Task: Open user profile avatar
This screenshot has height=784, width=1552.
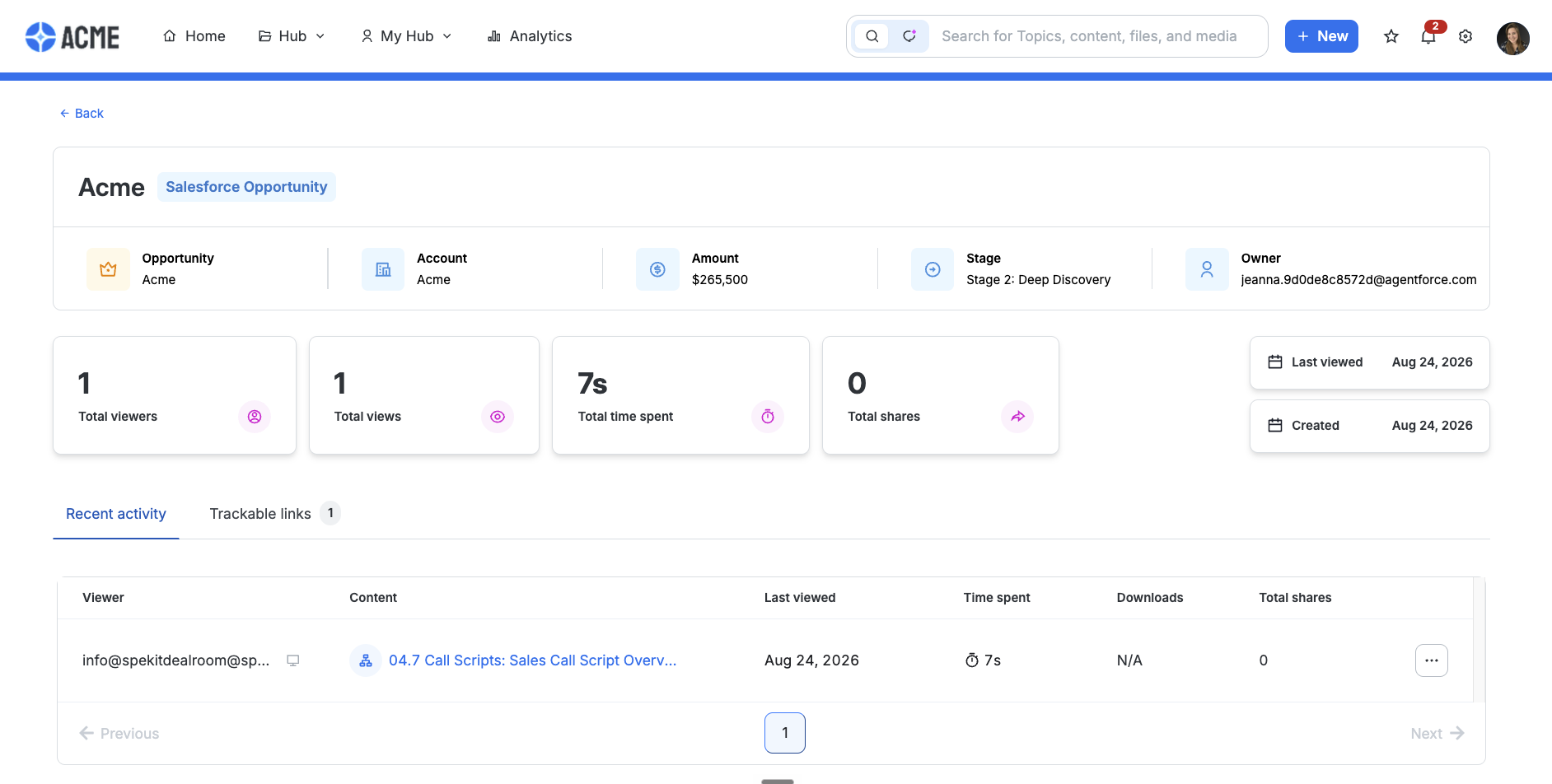Action: [x=1513, y=38]
